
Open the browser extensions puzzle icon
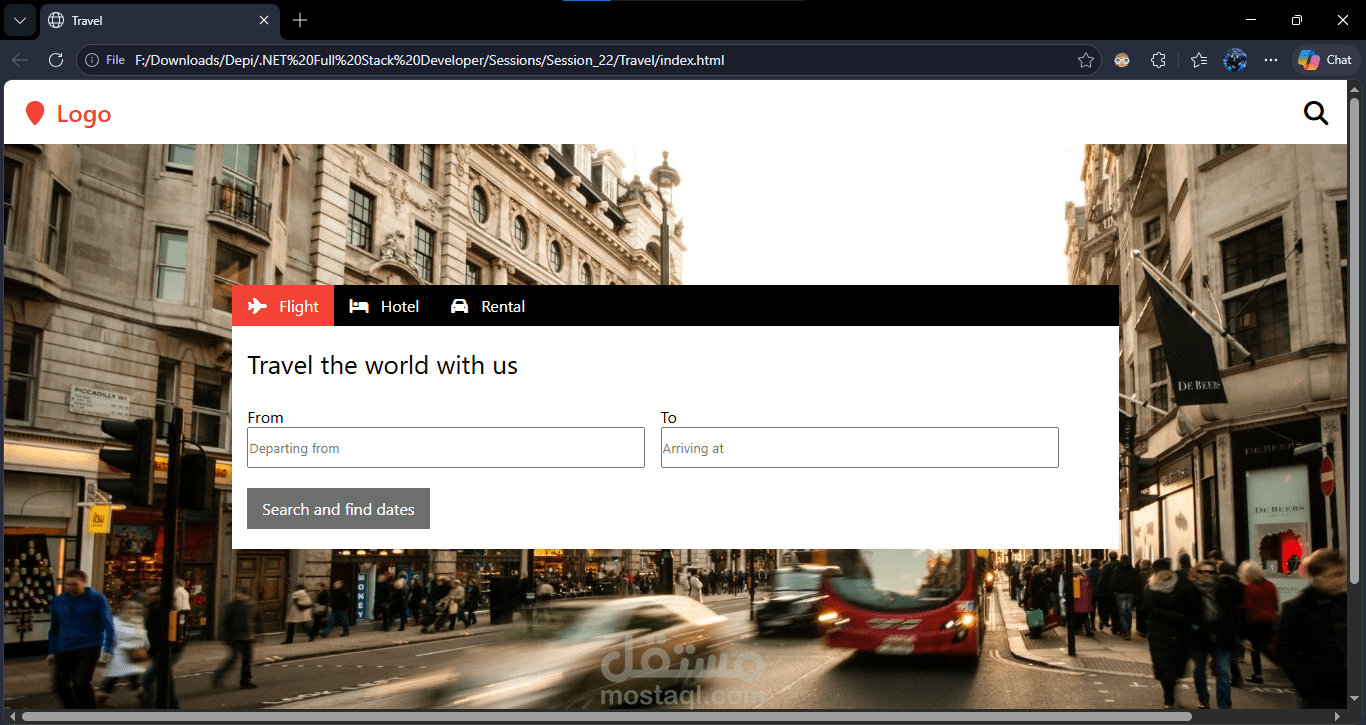click(x=1158, y=60)
